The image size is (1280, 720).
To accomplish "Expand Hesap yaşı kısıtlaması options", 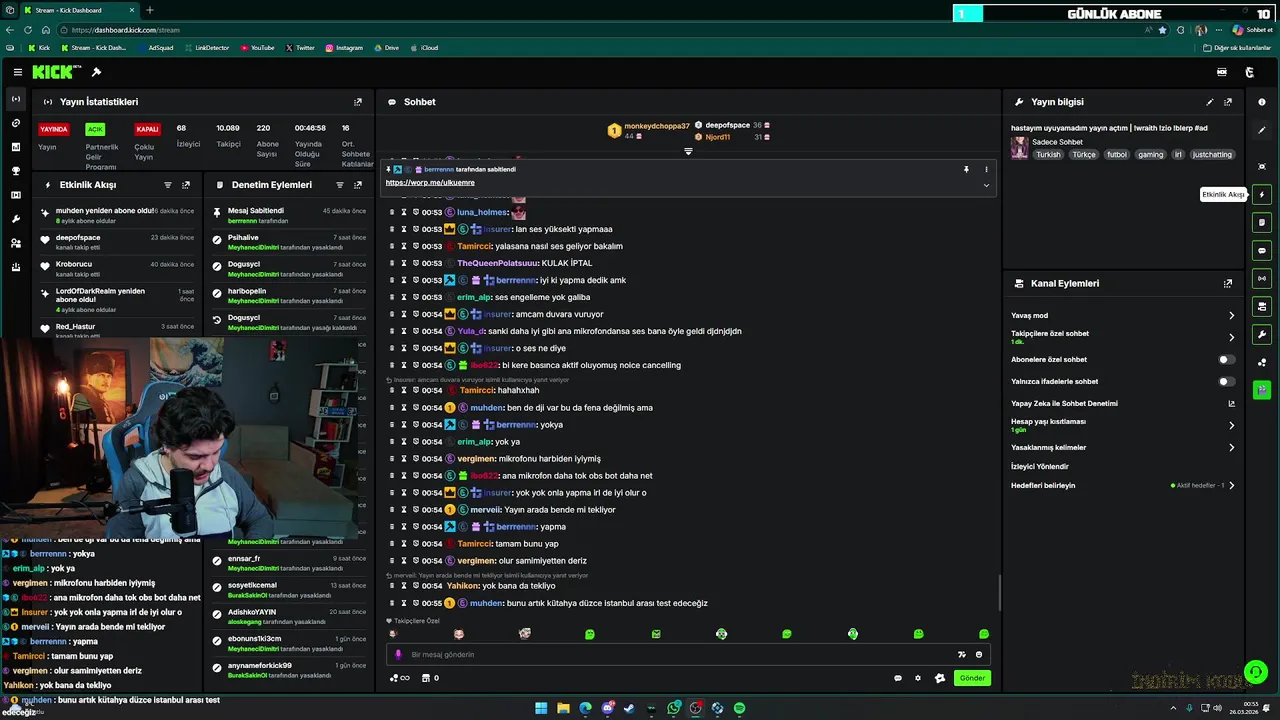I will pos(1231,426).
